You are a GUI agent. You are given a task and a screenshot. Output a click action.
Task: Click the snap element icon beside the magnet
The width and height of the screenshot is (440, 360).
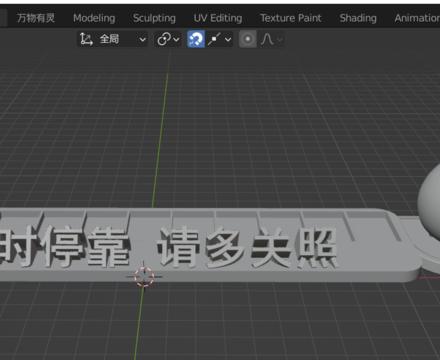[214, 39]
